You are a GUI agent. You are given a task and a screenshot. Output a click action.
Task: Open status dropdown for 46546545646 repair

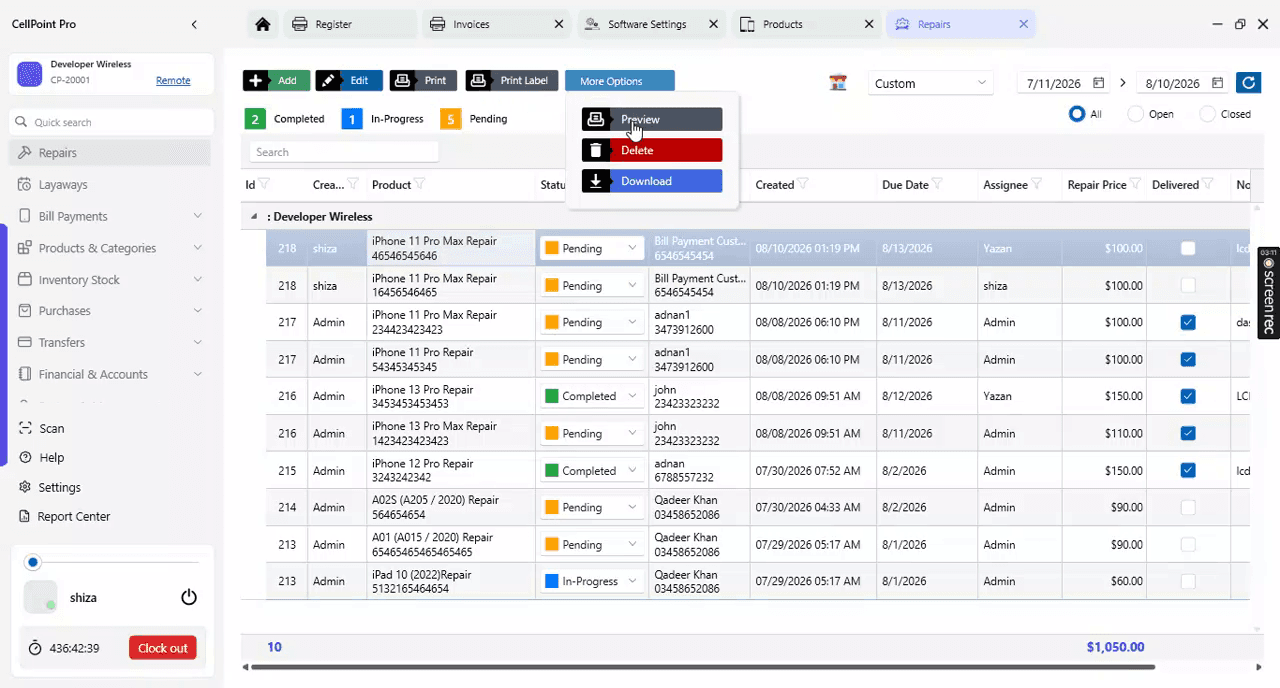[592, 248]
